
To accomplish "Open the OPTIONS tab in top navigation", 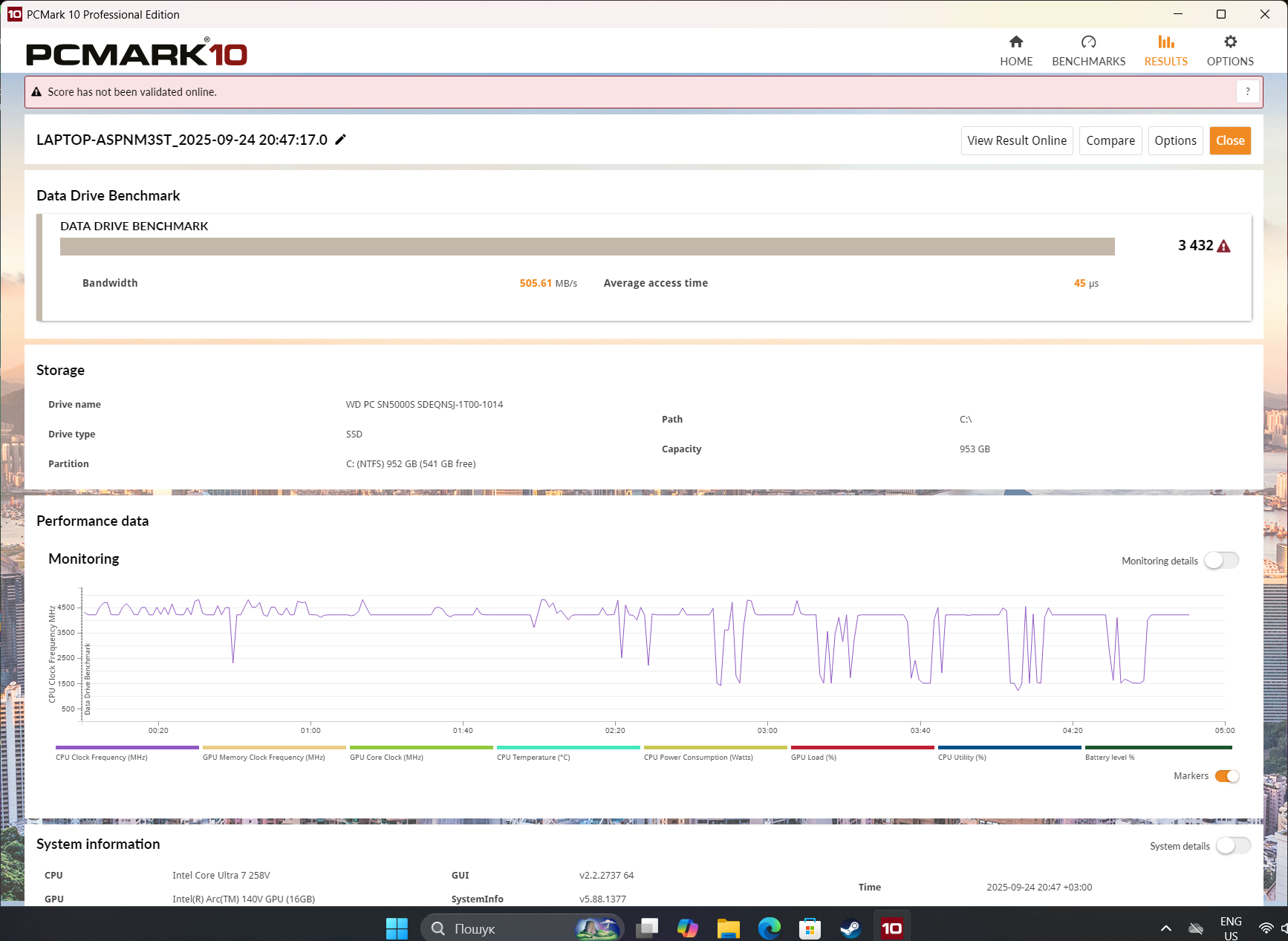I will click(1230, 51).
